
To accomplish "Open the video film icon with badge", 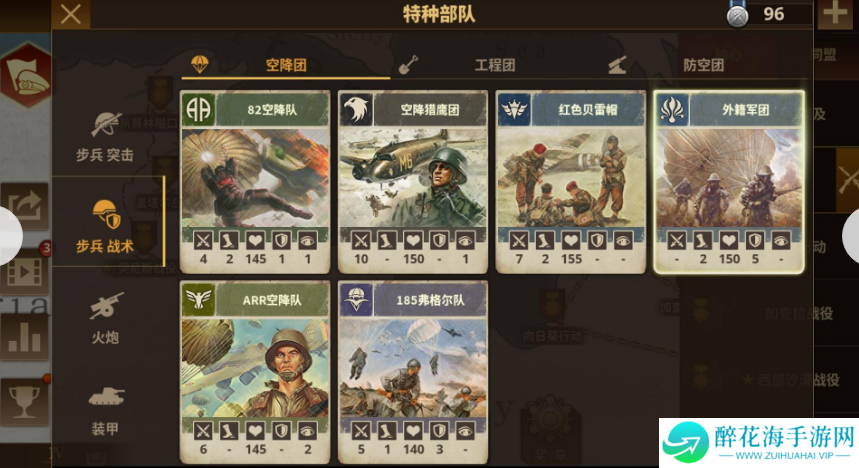I will [24, 271].
